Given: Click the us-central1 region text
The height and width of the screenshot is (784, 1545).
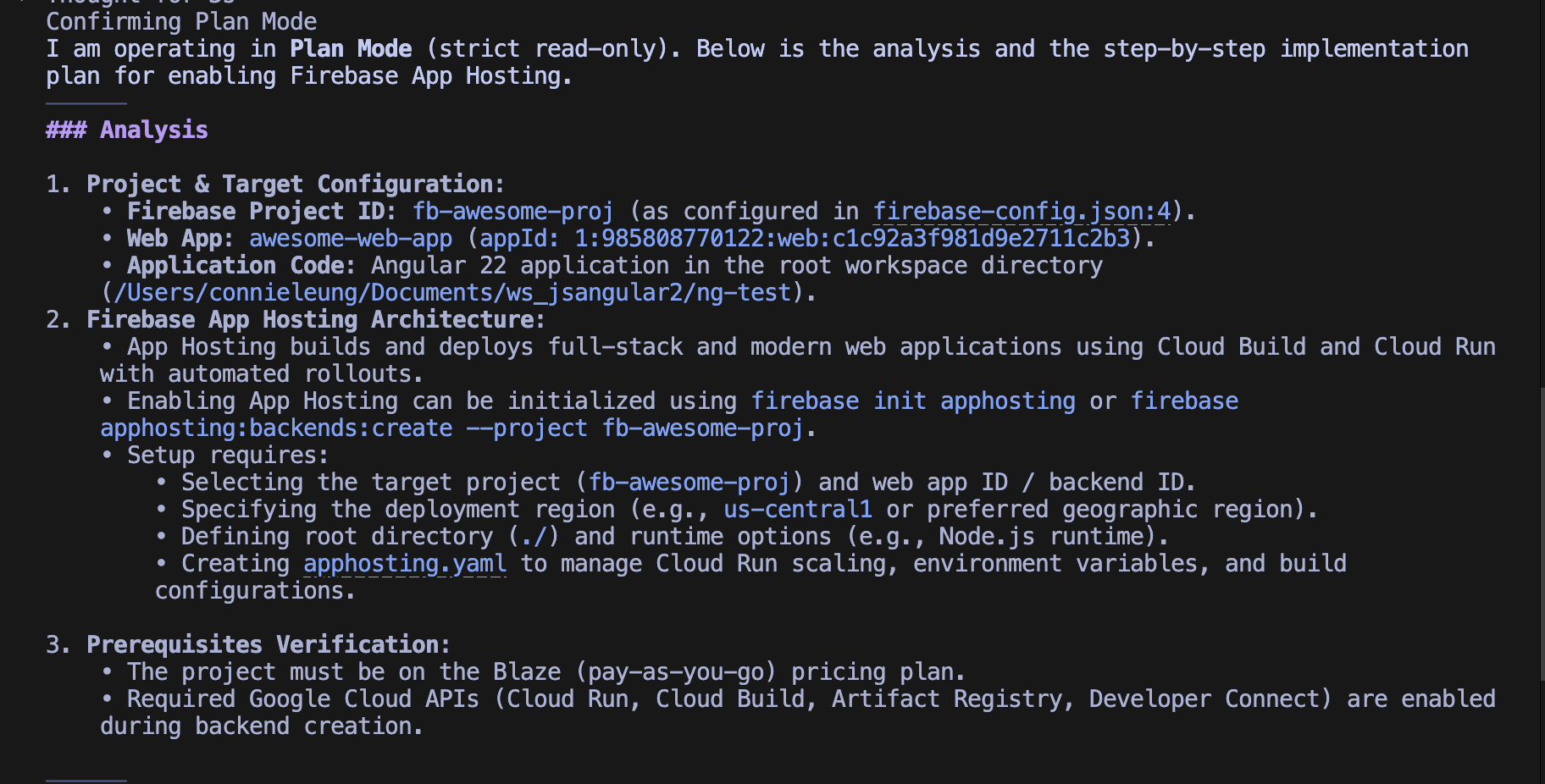Looking at the screenshot, I should [798, 509].
